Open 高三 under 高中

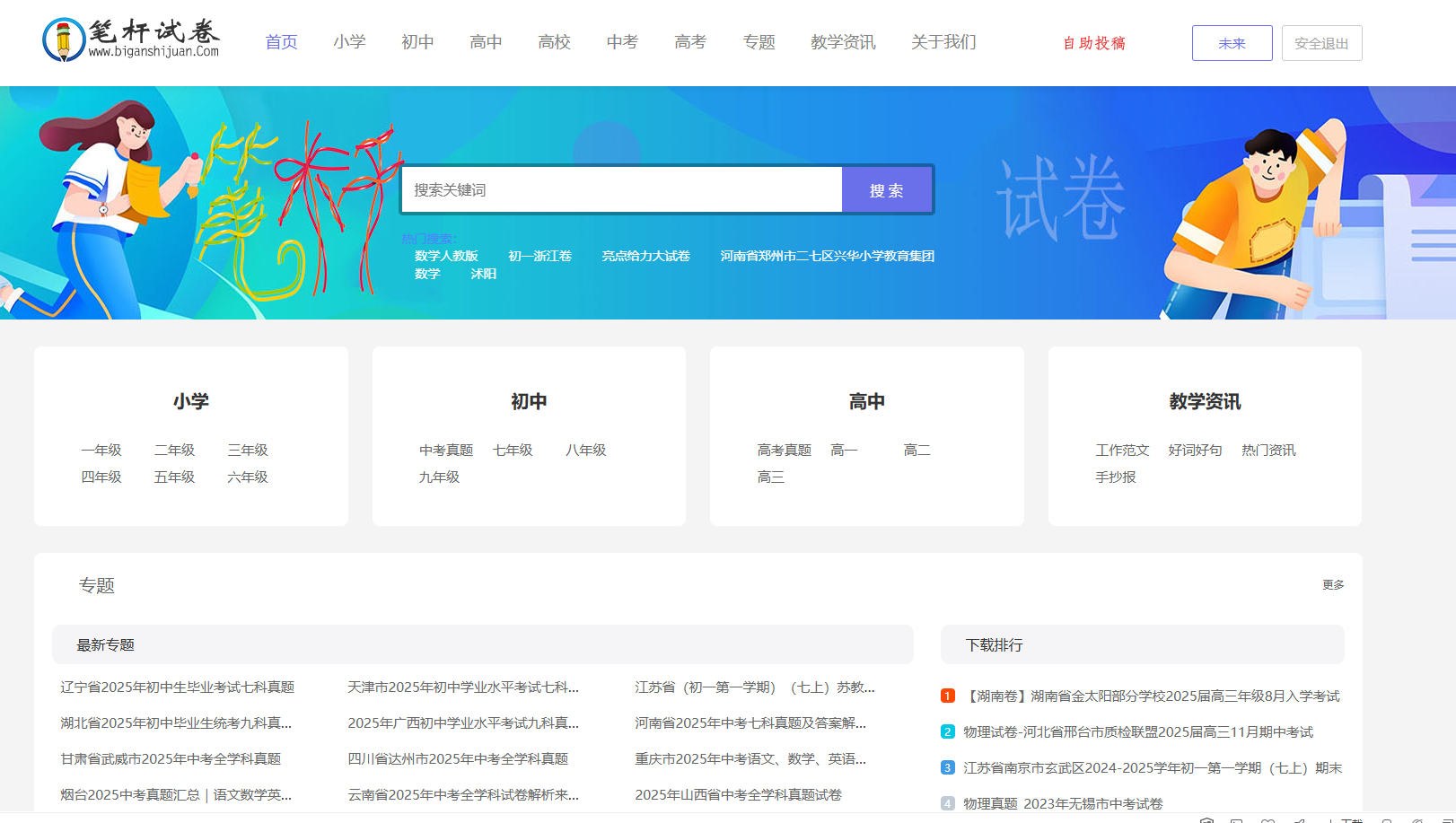(x=770, y=477)
